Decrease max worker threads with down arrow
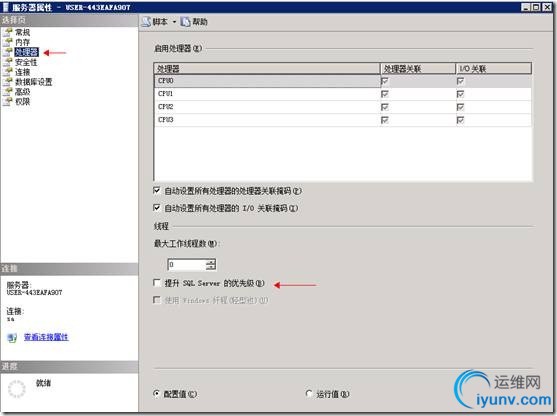557x416 pixels. tap(211, 267)
